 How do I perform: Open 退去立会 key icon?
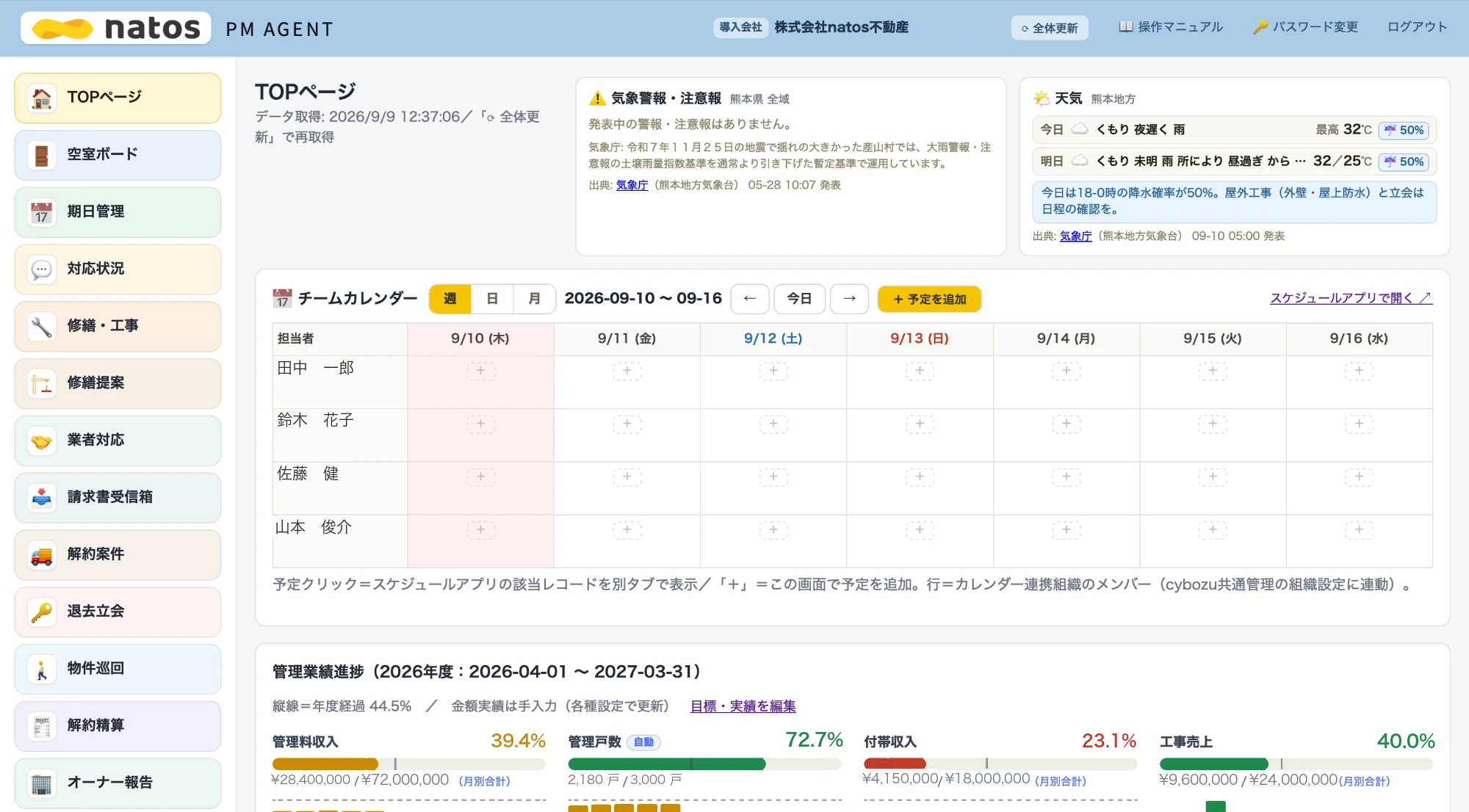point(42,612)
